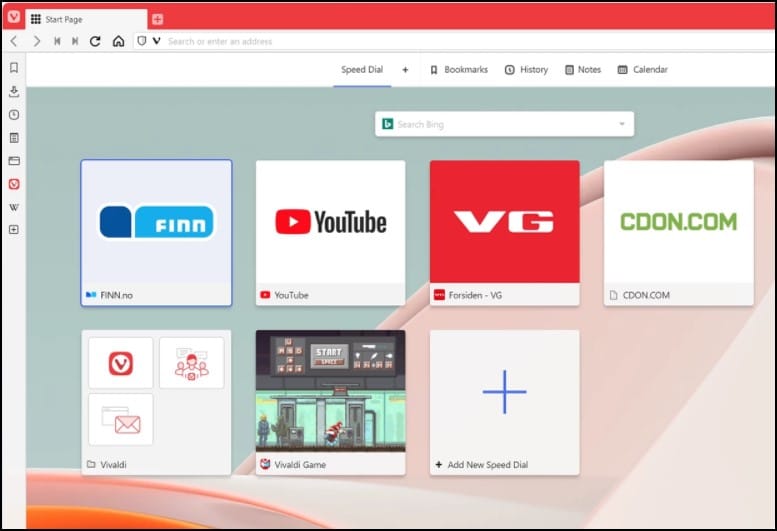This screenshot has width=777, height=531.
Task: Go back to previous page
Action: tap(14, 41)
